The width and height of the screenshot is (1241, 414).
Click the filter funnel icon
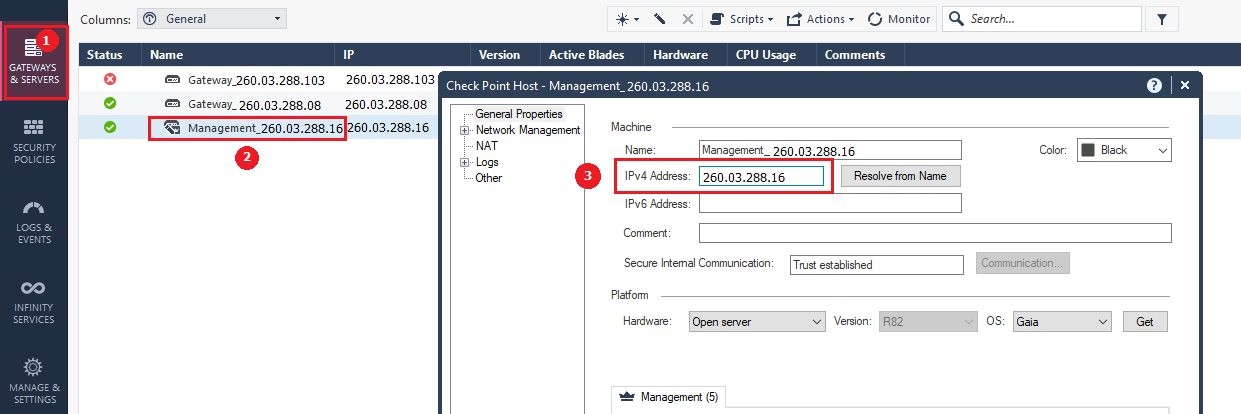[x=1161, y=19]
